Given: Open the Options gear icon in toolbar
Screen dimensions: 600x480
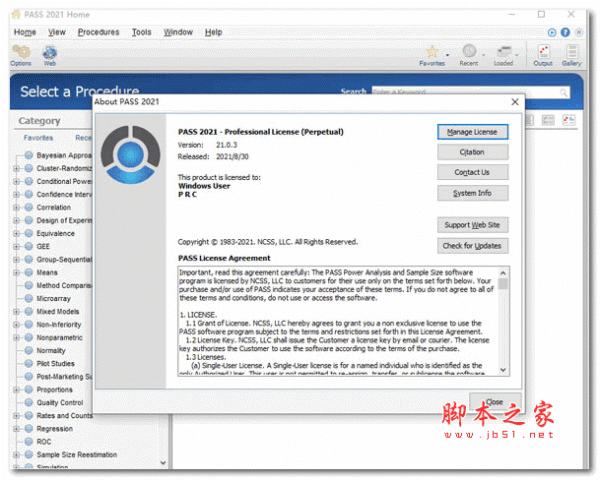Looking at the screenshot, I should pyautogui.click(x=21, y=52).
